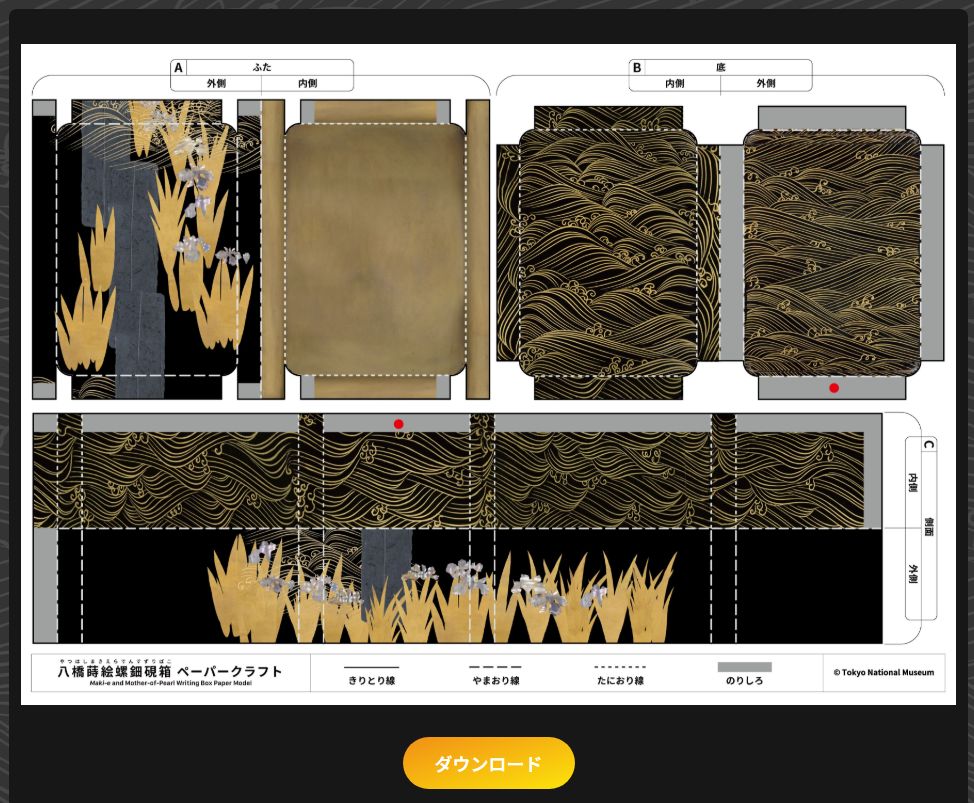The height and width of the screenshot is (803, 974).
Task: Click the ふた label in section A
Action: coord(262,67)
